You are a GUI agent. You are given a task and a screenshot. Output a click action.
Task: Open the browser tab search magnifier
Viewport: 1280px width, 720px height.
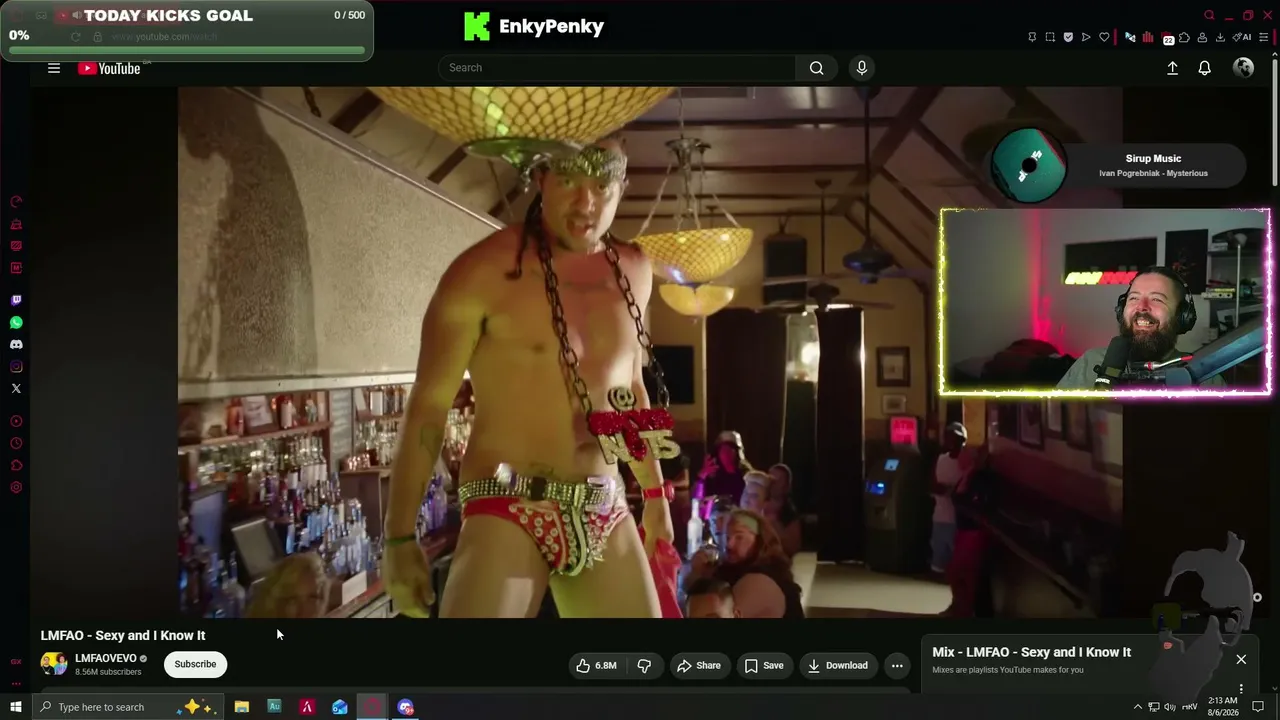pos(1209,15)
